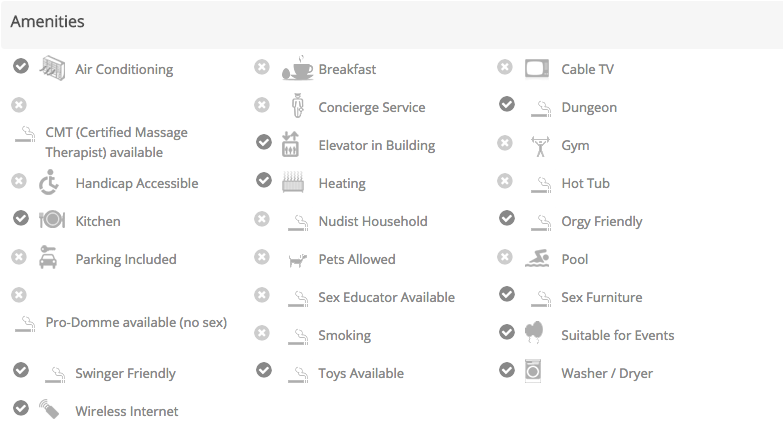Viewport: 783px width, 432px height.
Task: Click the Amenities section header
Action: click(47, 21)
